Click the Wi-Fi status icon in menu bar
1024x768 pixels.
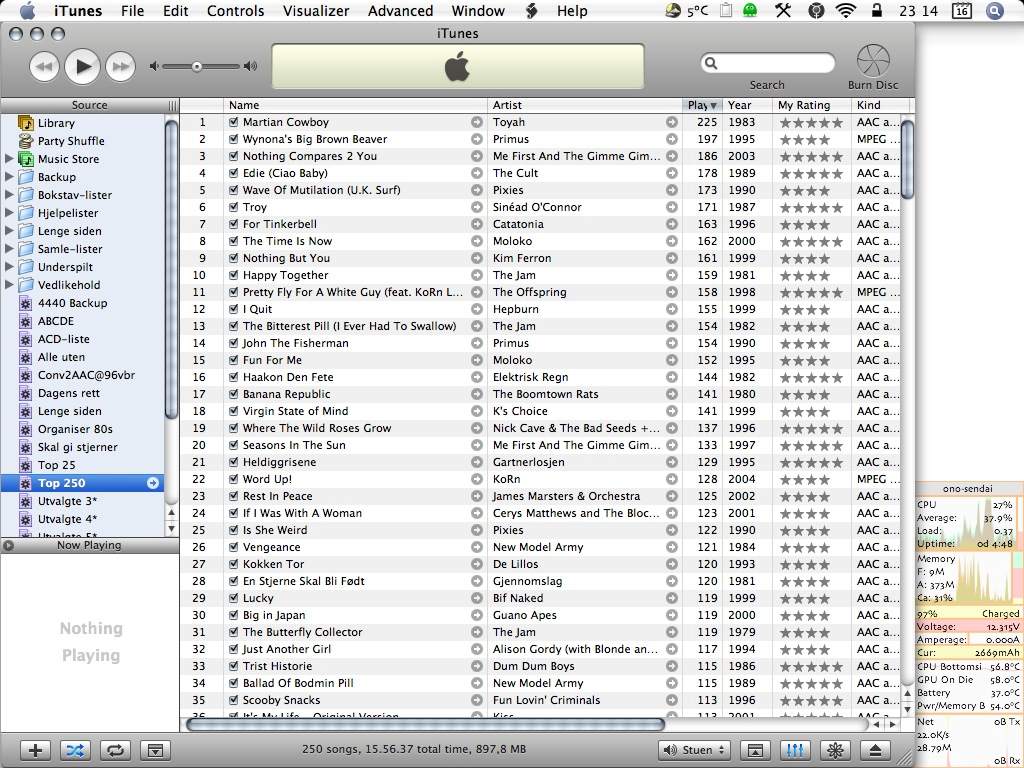coord(846,10)
